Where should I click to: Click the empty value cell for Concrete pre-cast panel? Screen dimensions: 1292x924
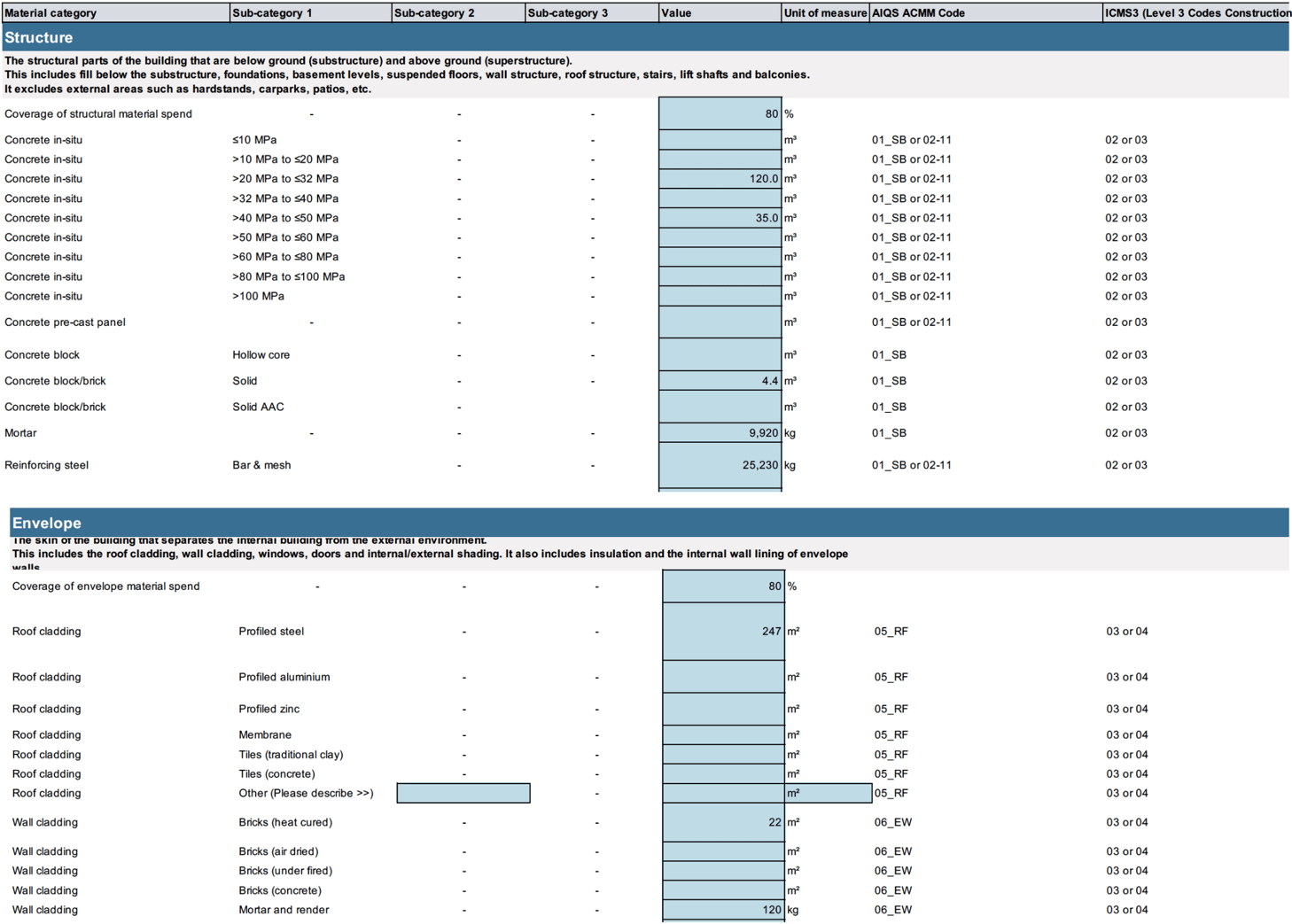point(720,322)
